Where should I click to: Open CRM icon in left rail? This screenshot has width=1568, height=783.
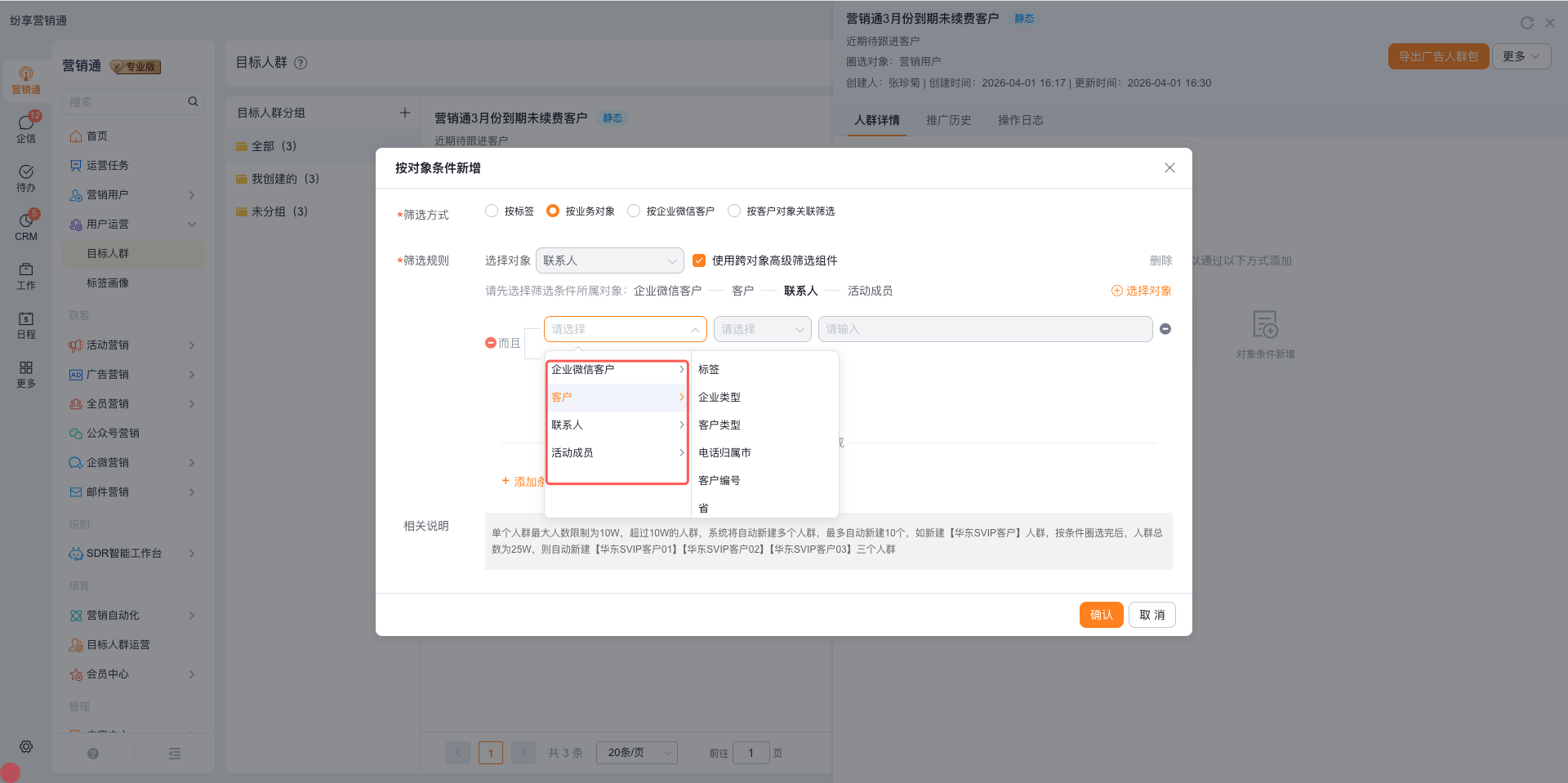pyautogui.click(x=26, y=226)
